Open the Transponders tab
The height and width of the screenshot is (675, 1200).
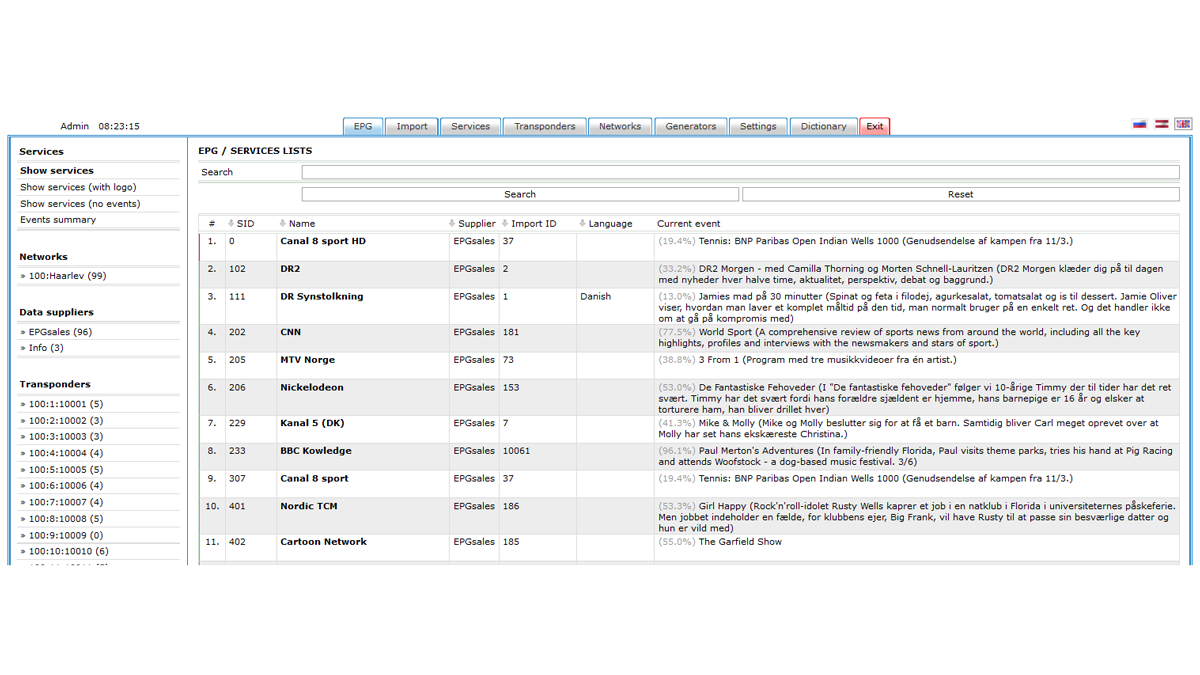coord(544,127)
